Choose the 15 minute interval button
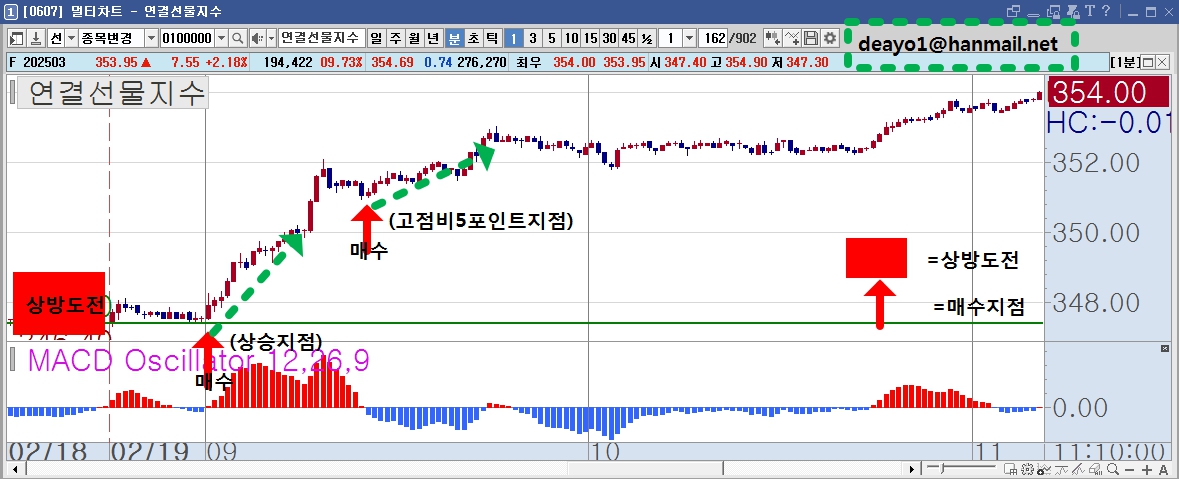 coord(590,38)
